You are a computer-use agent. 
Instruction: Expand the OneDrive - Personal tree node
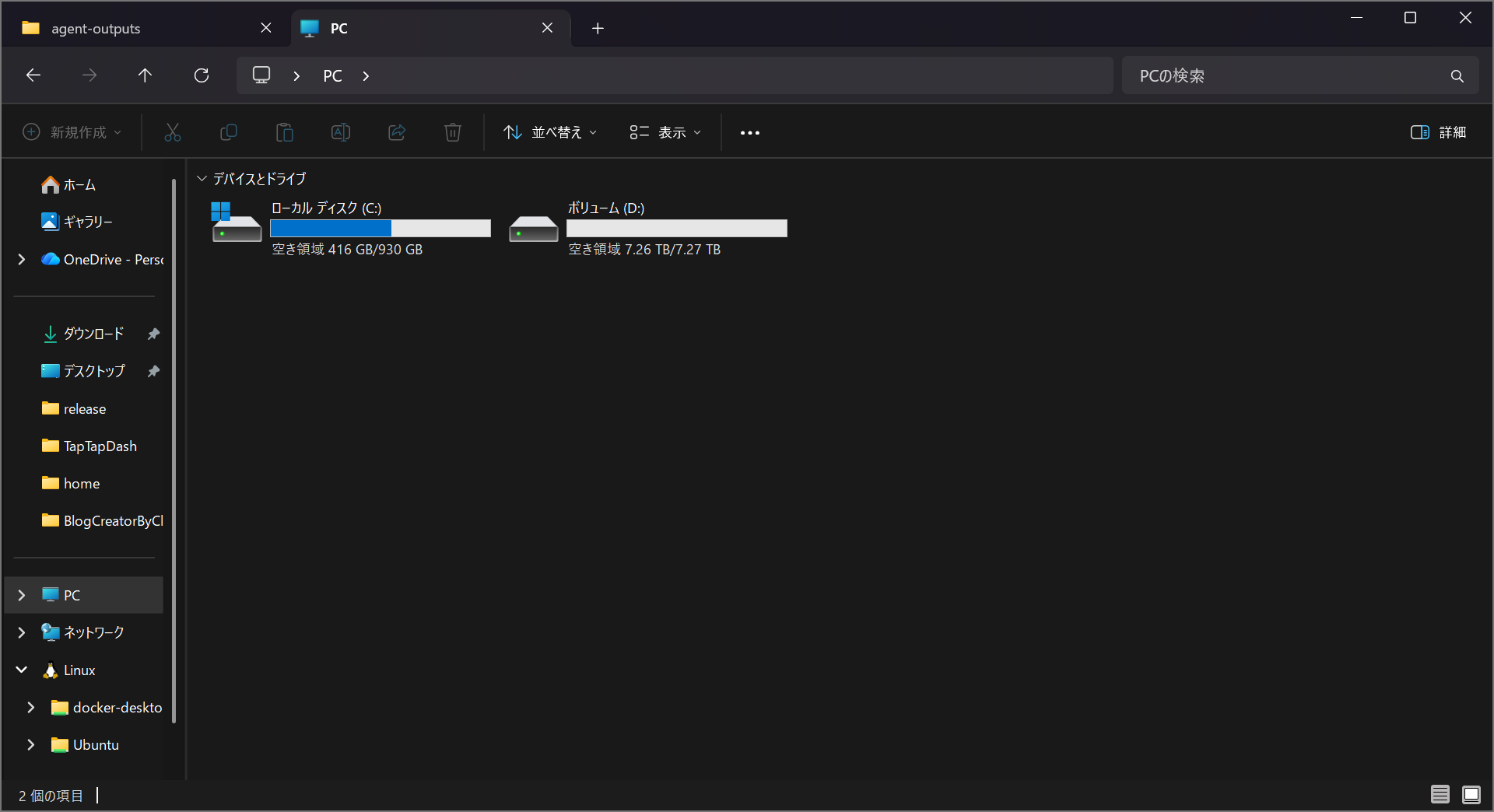[22, 259]
